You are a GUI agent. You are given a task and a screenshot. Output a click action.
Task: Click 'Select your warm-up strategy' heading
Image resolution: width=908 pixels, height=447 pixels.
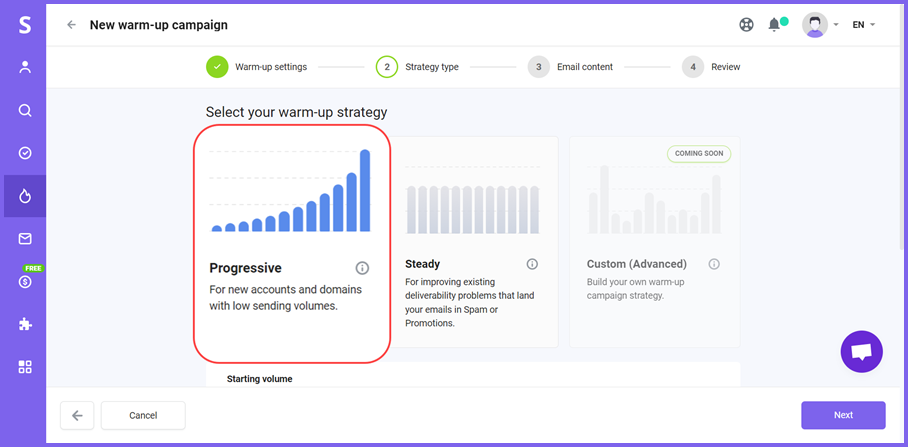pos(296,112)
